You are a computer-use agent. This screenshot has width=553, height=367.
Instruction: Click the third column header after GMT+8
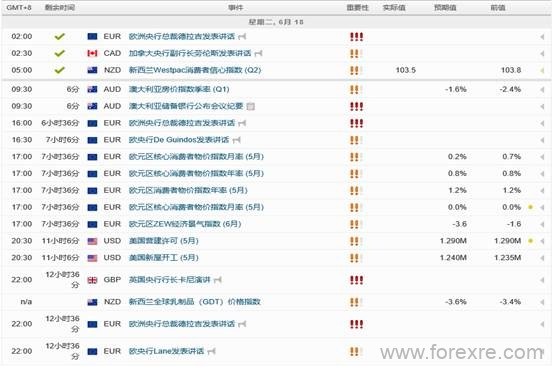coord(236,7)
